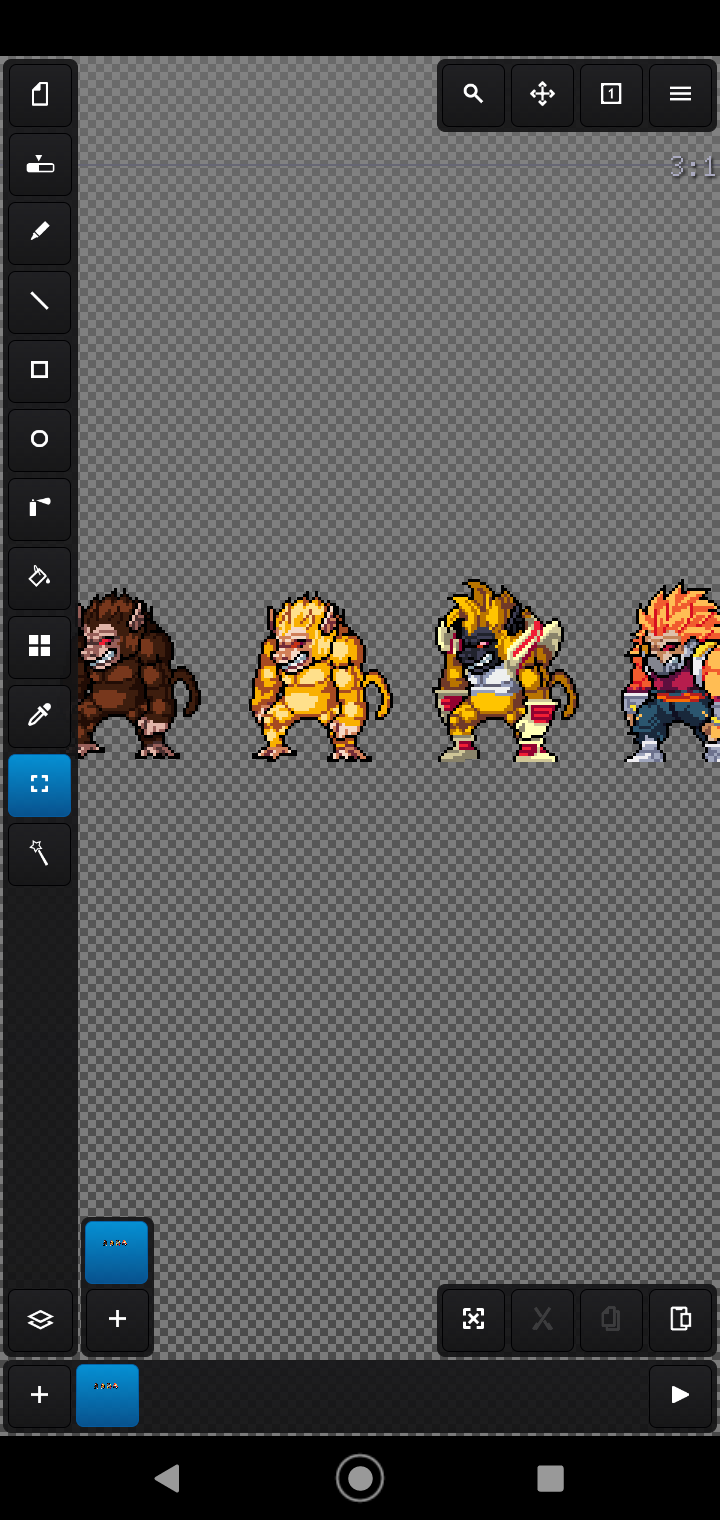Viewport: 720px width, 1520px height.
Task: Click the orange-haired fighter sprite
Action: [x=670, y=672]
